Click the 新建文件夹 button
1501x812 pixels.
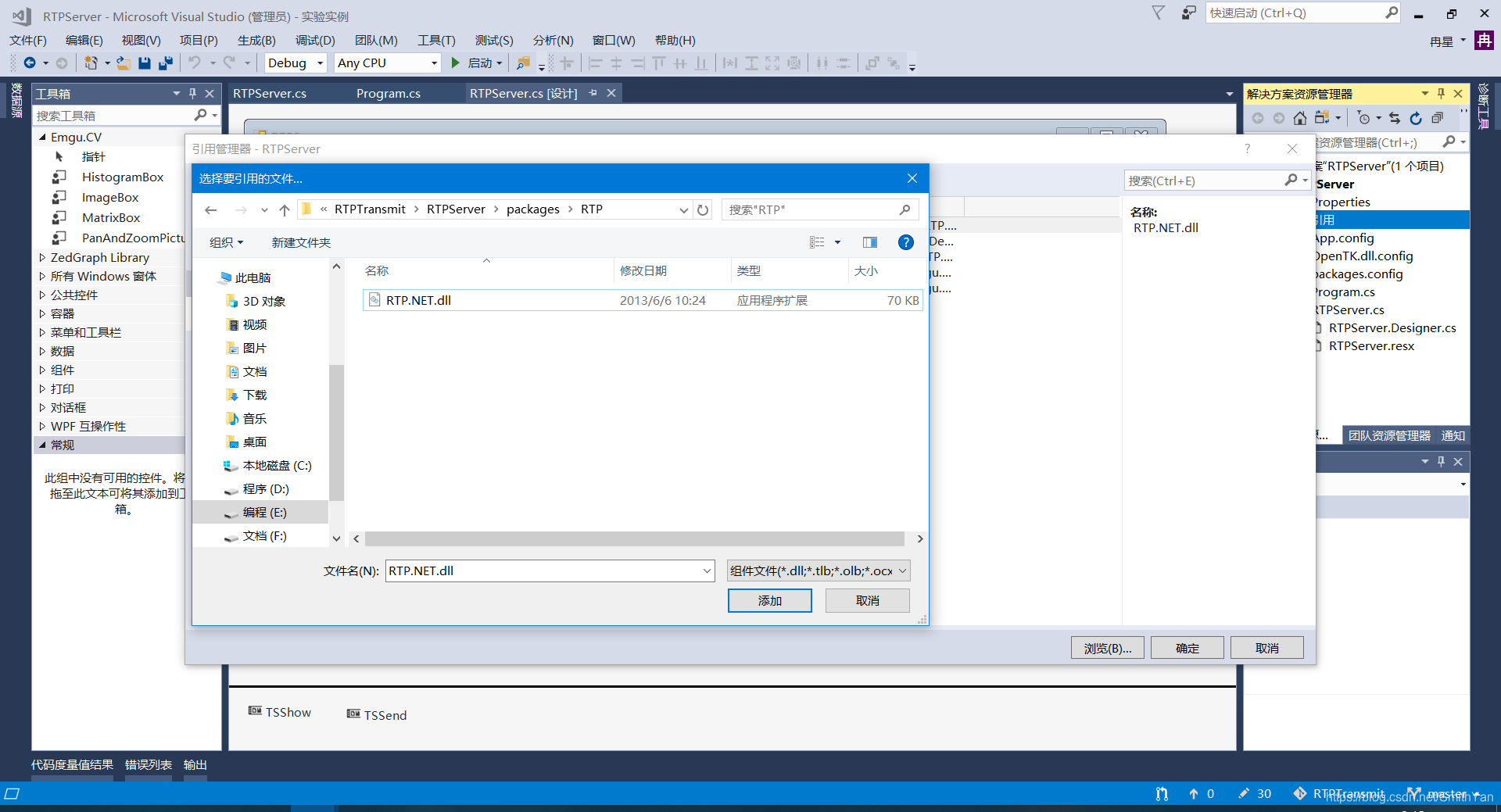point(302,242)
